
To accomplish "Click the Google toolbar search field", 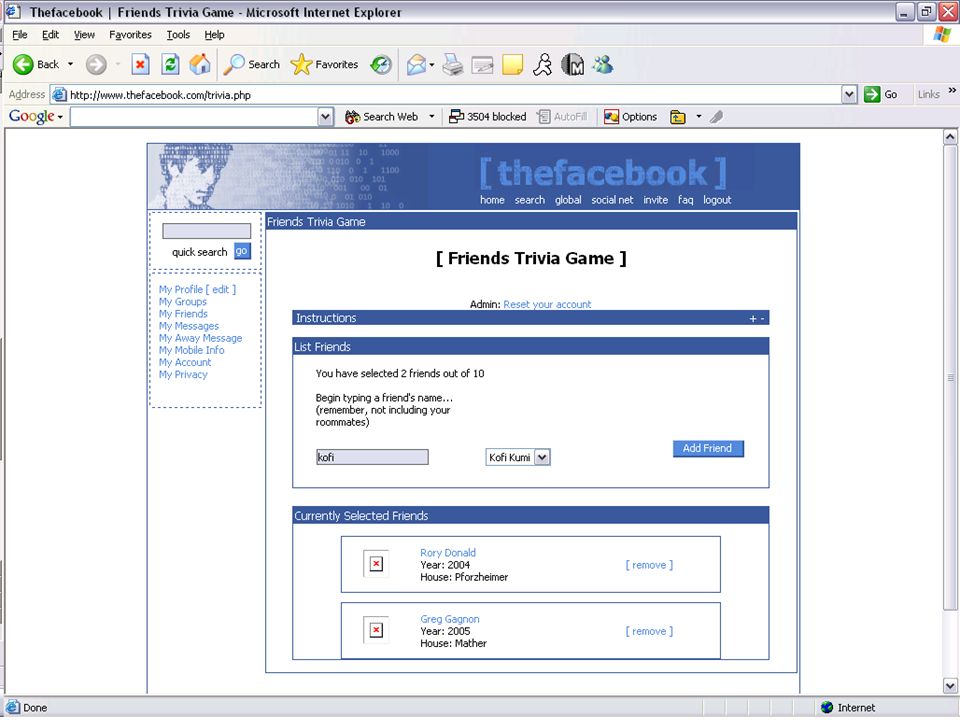I will point(195,116).
